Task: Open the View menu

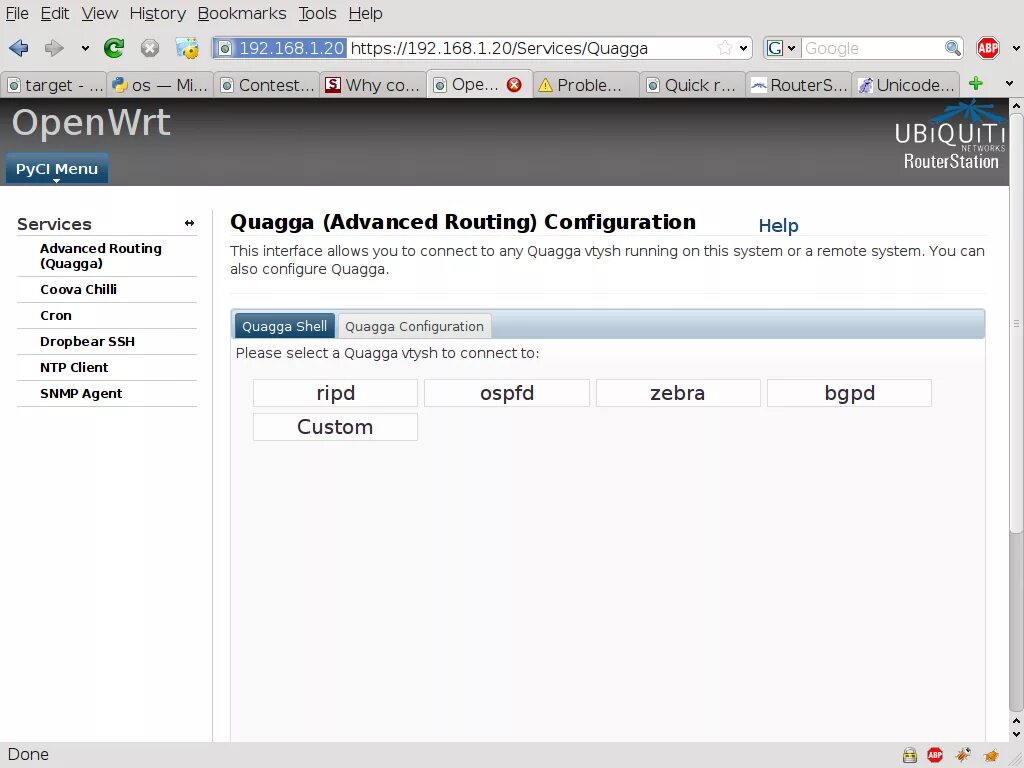Action: pyautogui.click(x=99, y=13)
